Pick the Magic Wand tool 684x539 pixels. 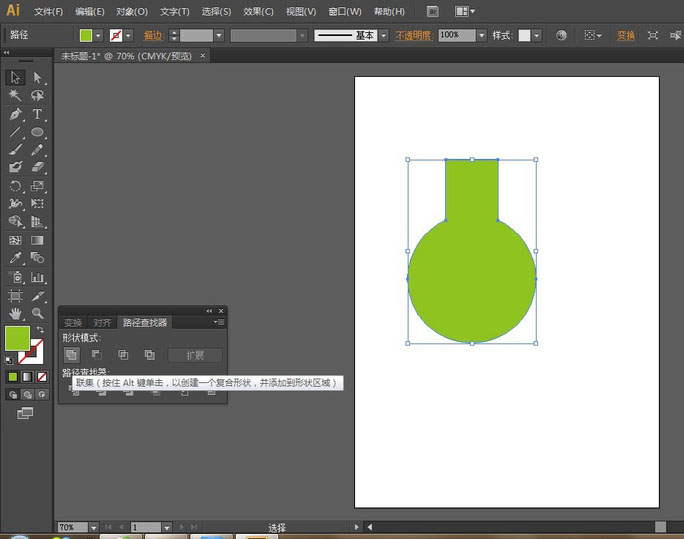click(x=16, y=96)
